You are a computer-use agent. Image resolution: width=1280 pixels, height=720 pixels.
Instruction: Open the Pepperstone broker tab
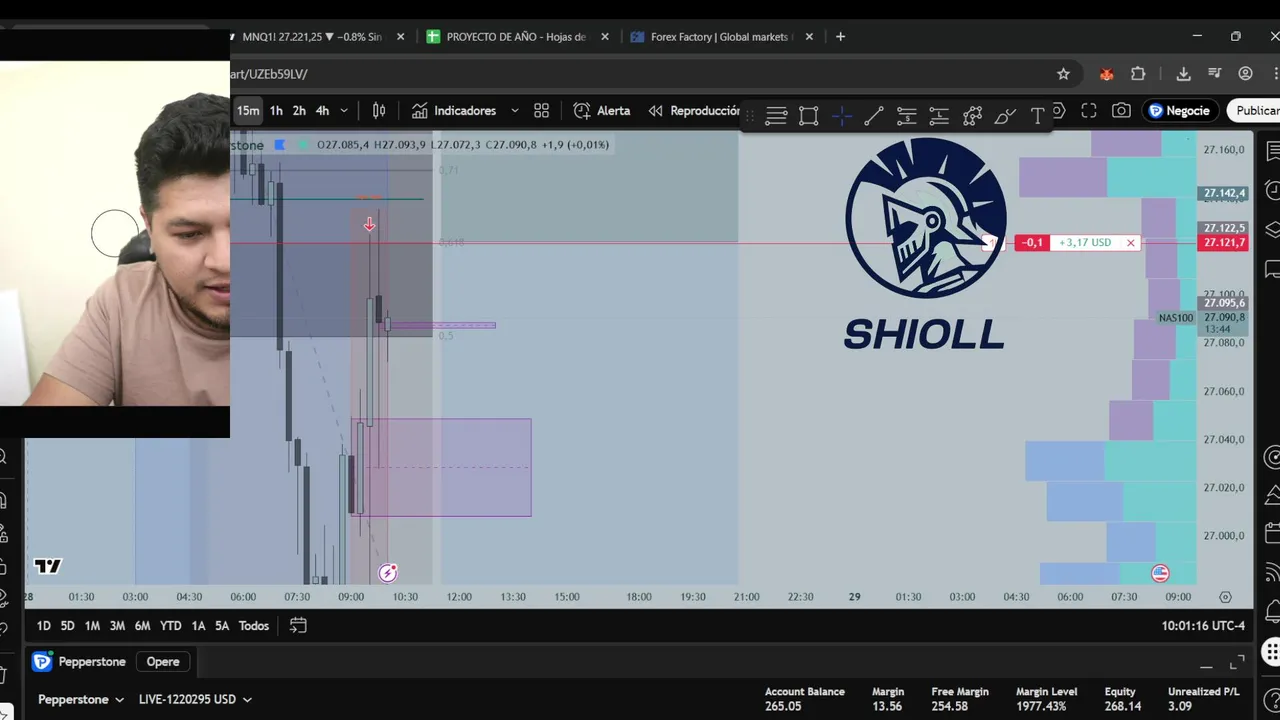click(x=79, y=662)
